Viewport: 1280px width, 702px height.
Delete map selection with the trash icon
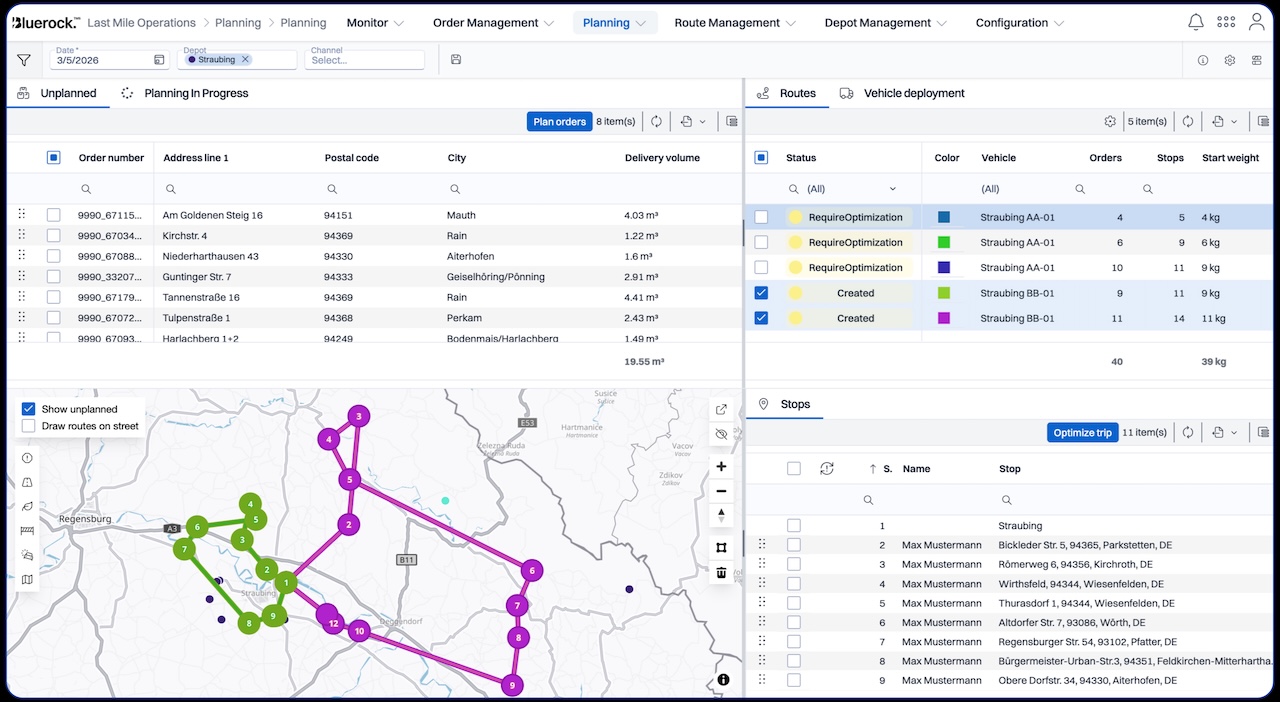(x=721, y=573)
